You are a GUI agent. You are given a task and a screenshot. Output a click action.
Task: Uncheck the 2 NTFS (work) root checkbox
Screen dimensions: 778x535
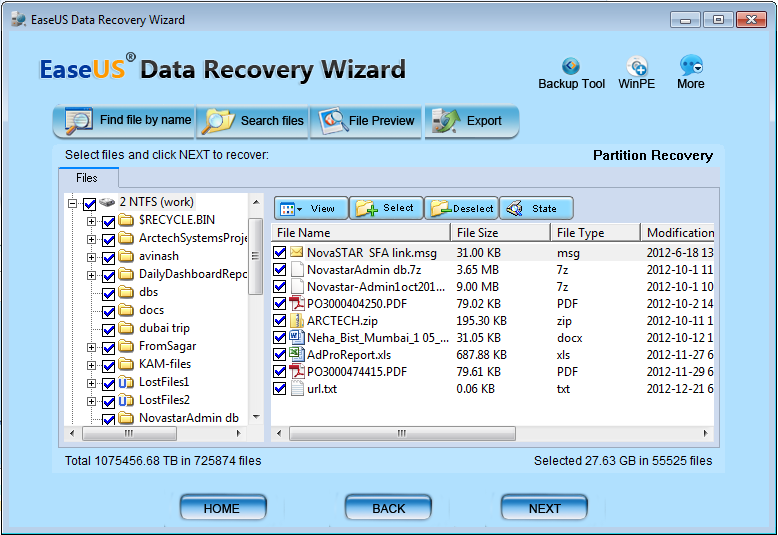click(x=89, y=203)
